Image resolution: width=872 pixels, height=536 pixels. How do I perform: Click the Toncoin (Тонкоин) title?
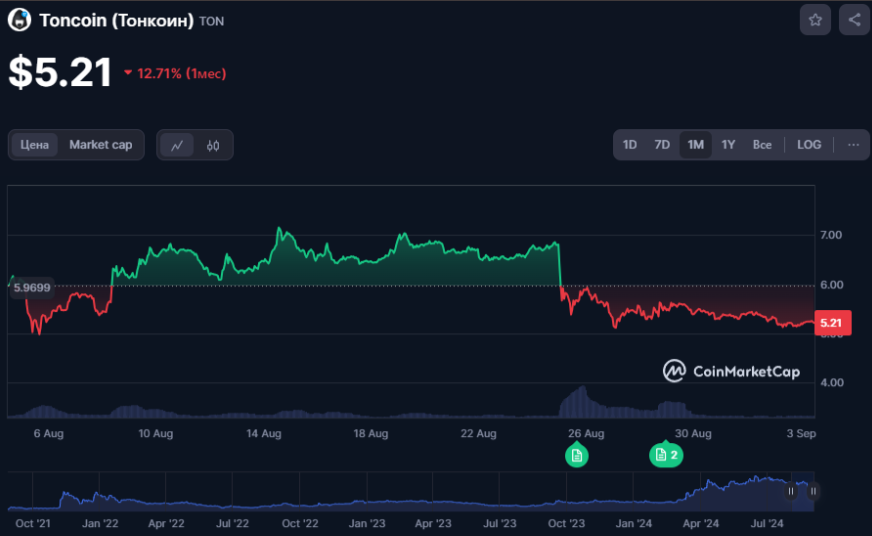[x=116, y=21]
